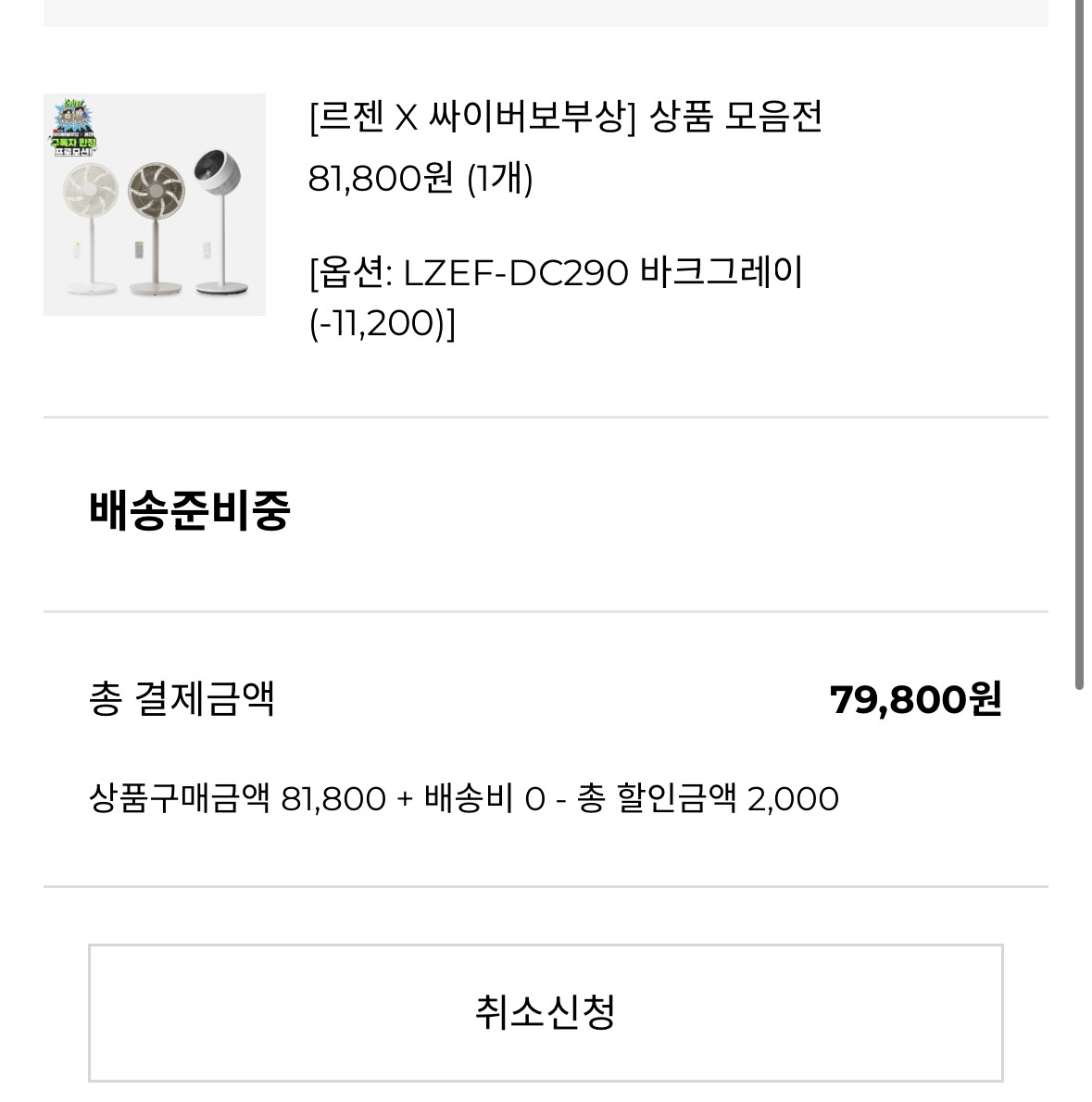Tap the 79,800원 total amount
1092x1102 pixels.
tap(916, 699)
